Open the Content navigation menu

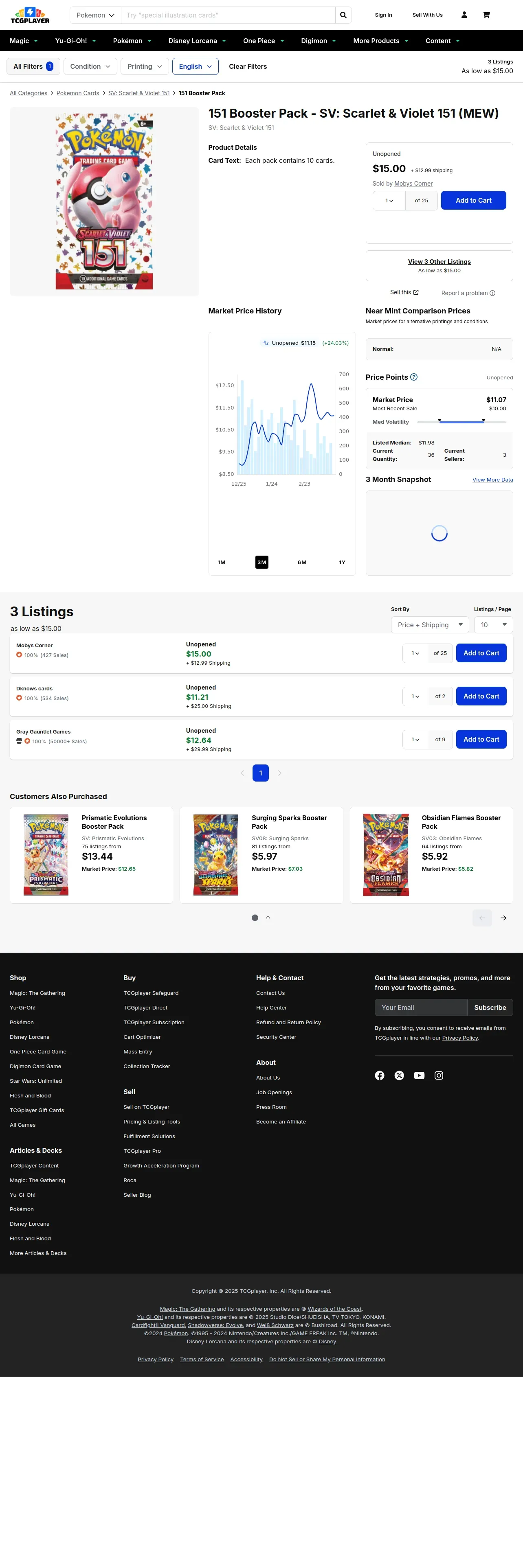[x=443, y=41]
